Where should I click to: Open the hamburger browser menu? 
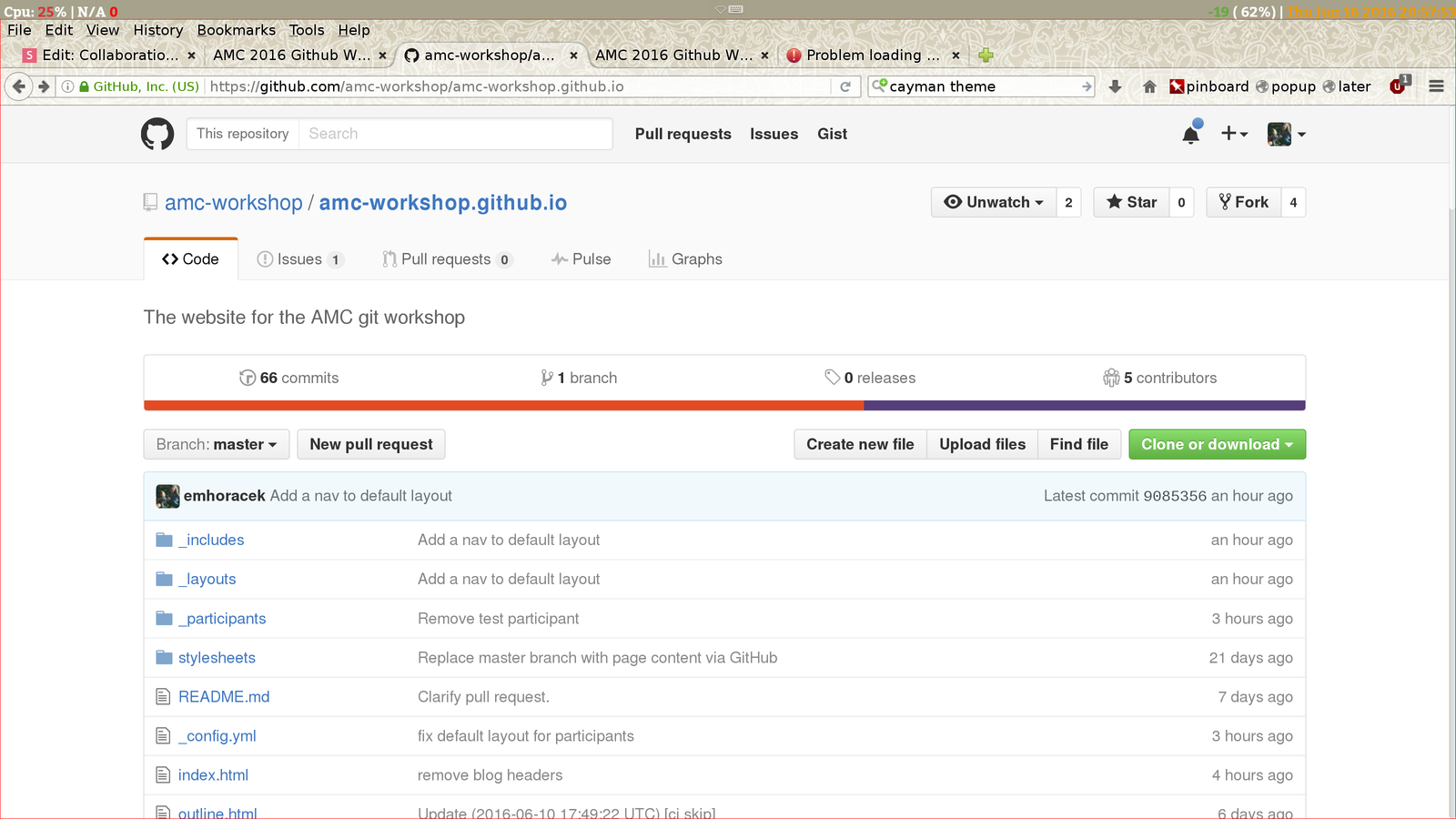point(1436,86)
